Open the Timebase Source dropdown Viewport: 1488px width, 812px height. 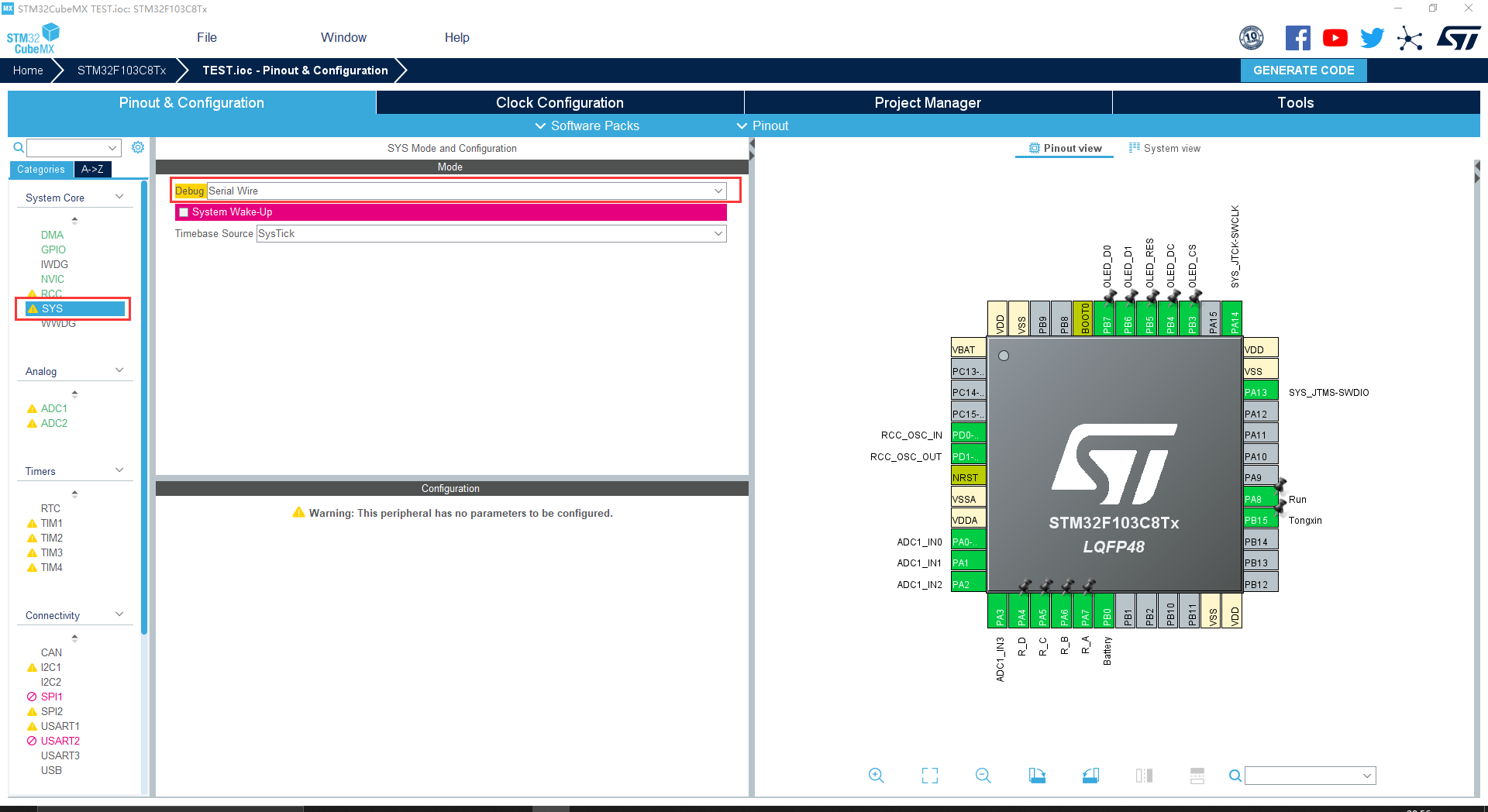point(491,233)
